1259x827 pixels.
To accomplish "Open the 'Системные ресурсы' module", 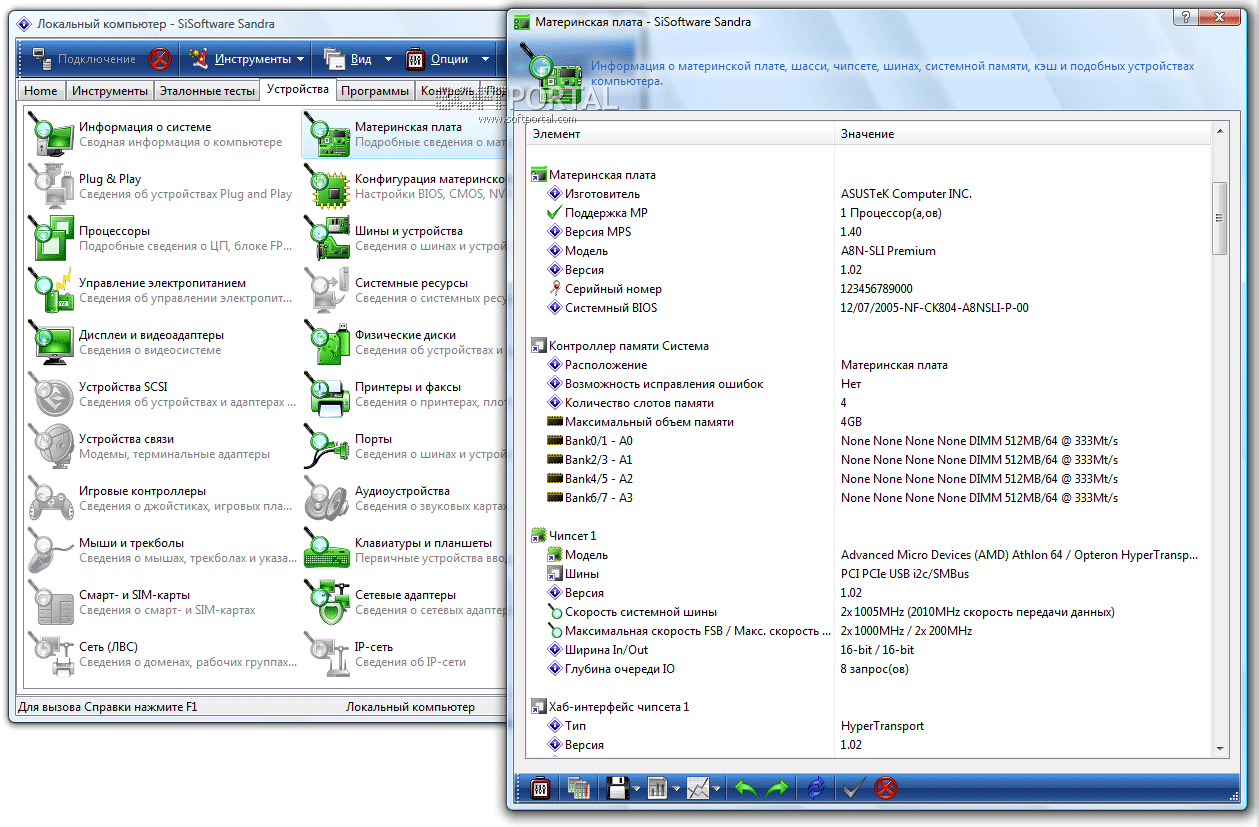I will coord(404,290).
